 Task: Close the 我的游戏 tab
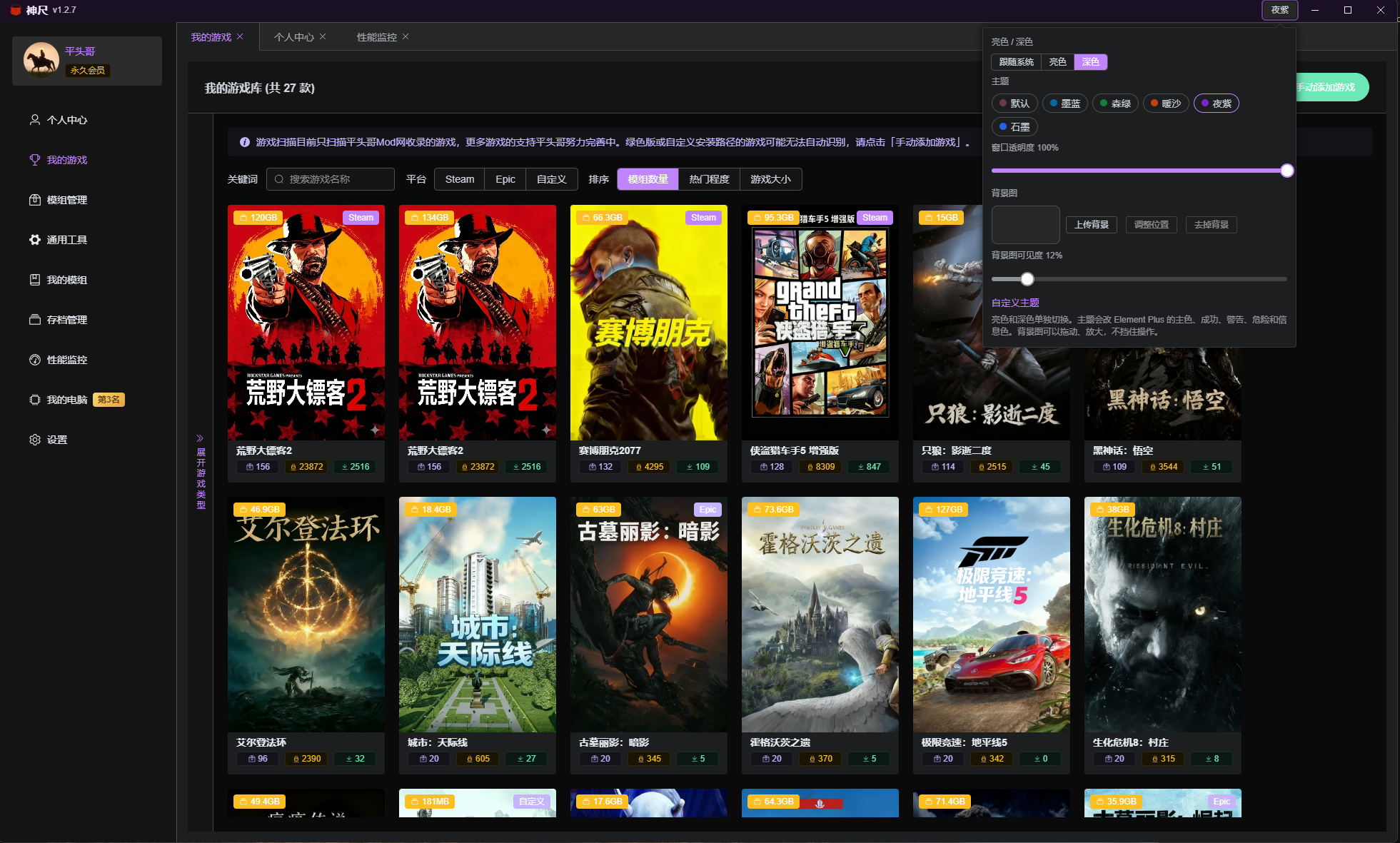tap(240, 36)
